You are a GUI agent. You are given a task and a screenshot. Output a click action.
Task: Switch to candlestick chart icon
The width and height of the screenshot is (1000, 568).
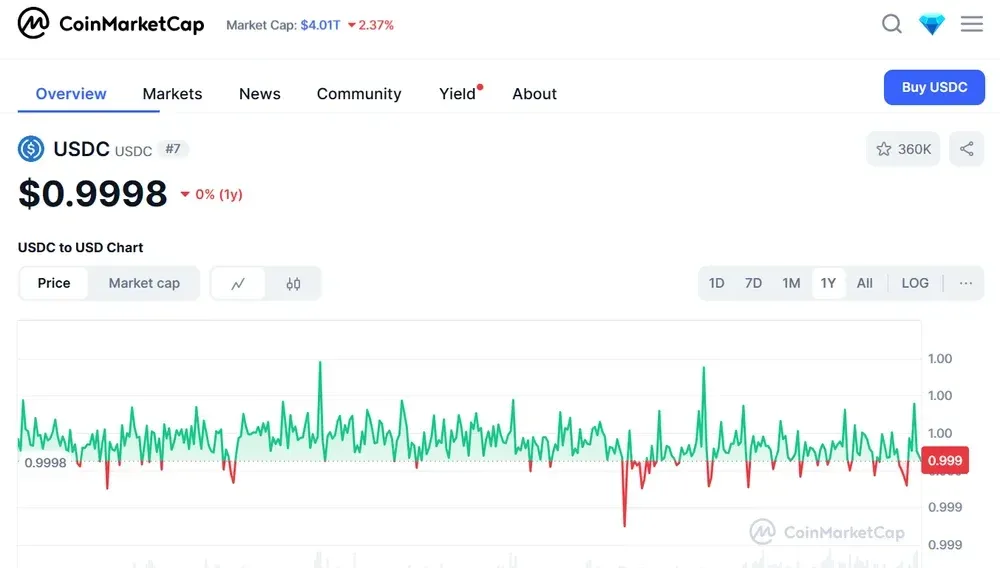click(x=293, y=283)
